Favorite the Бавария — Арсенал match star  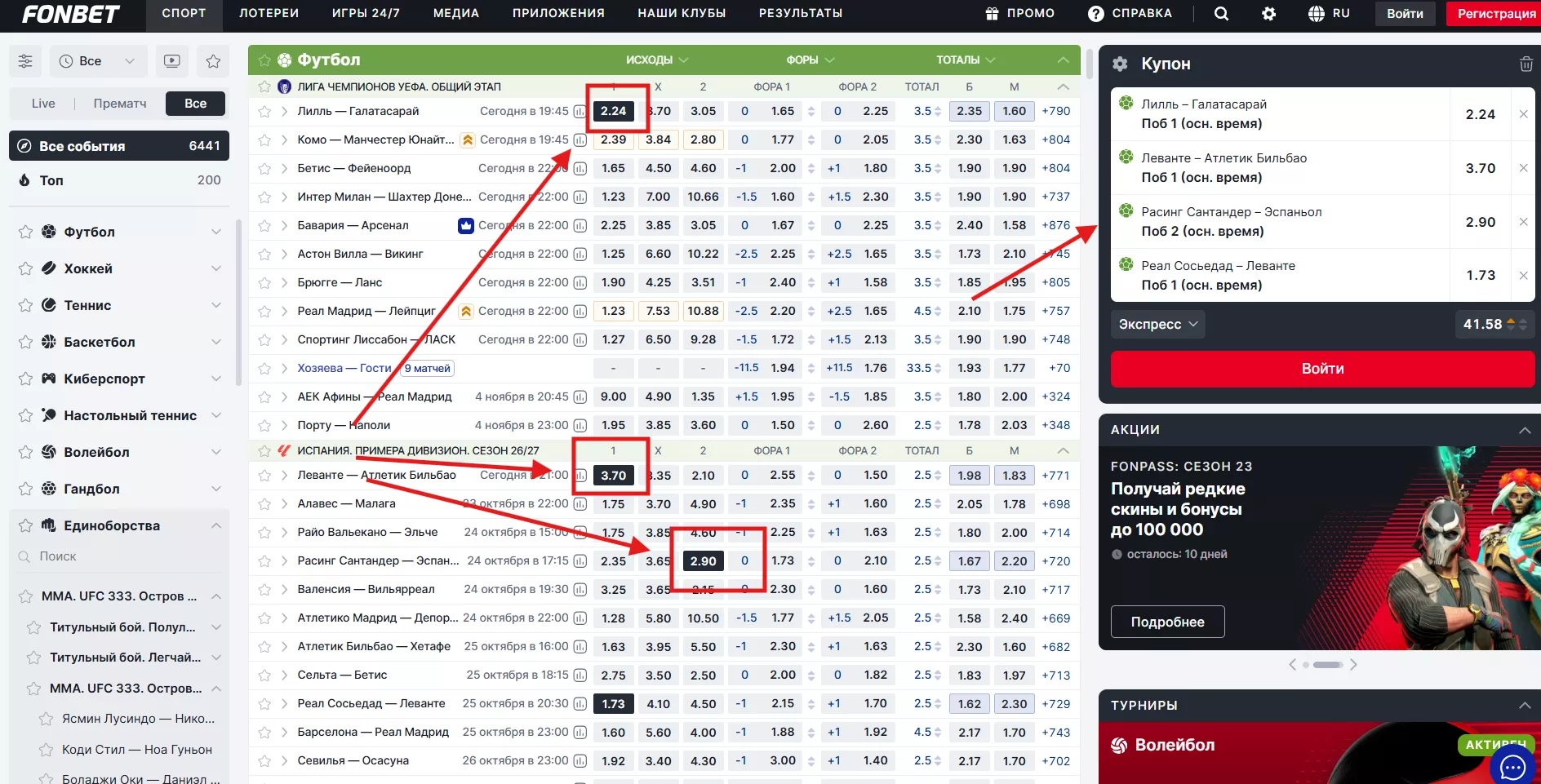pos(264,226)
